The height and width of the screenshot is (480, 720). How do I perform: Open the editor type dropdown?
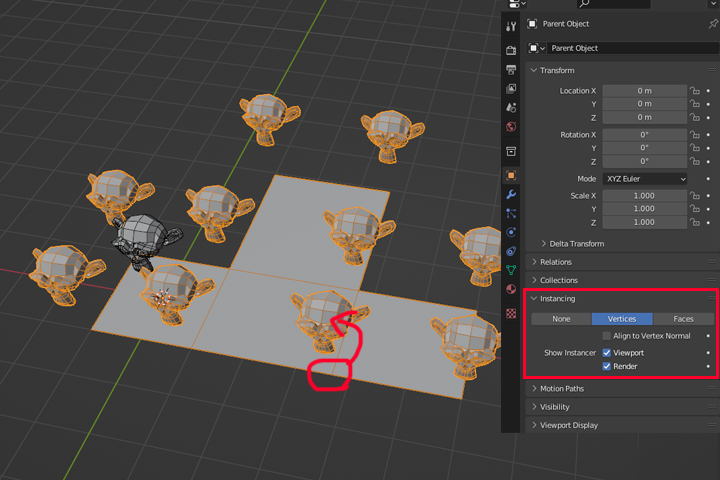pos(517,4)
